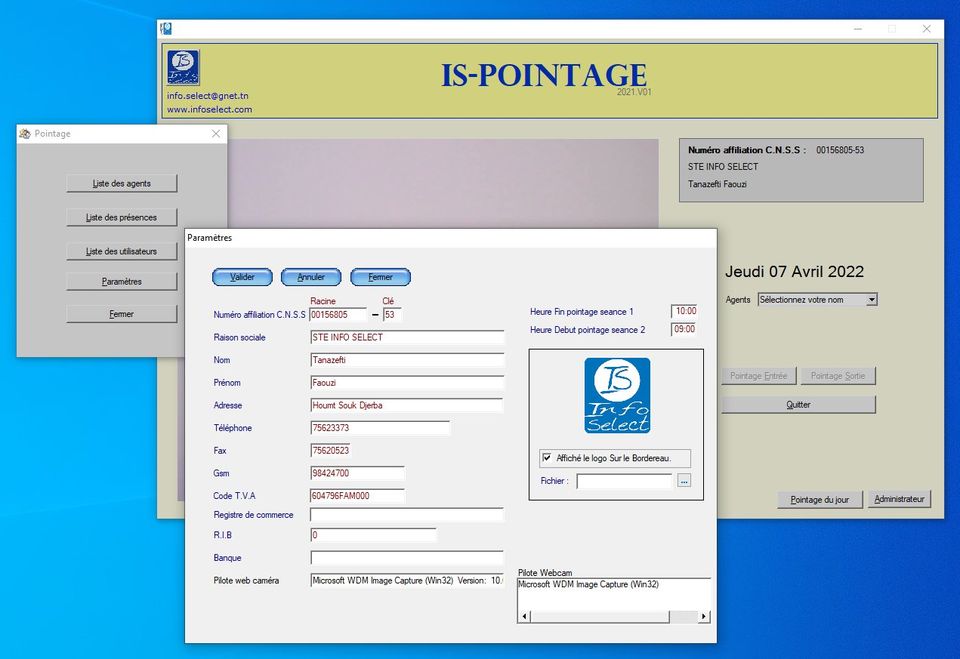Click Annuler in the Paramètres dialog
This screenshot has height=659, width=960.
pos(311,277)
